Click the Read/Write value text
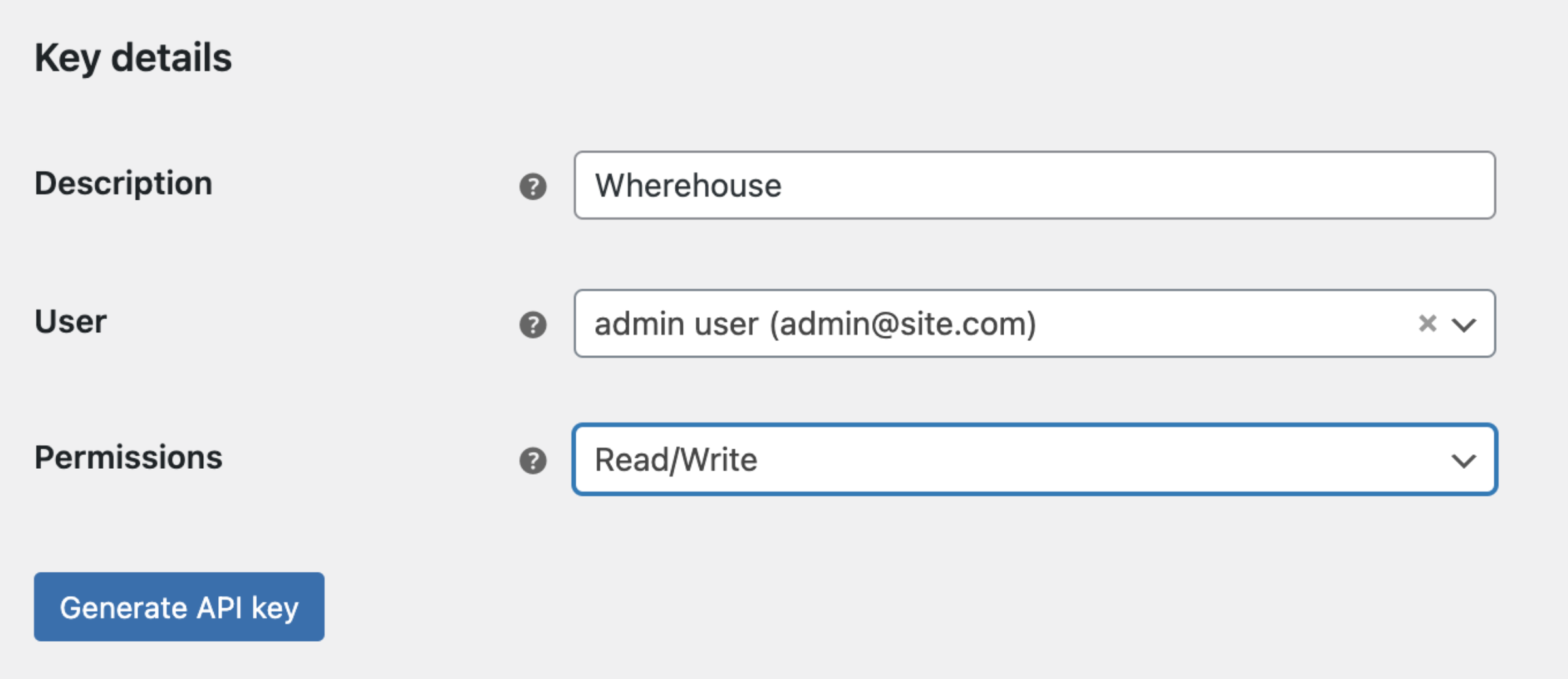The width and height of the screenshot is (1568, 679). pos(676,460)
